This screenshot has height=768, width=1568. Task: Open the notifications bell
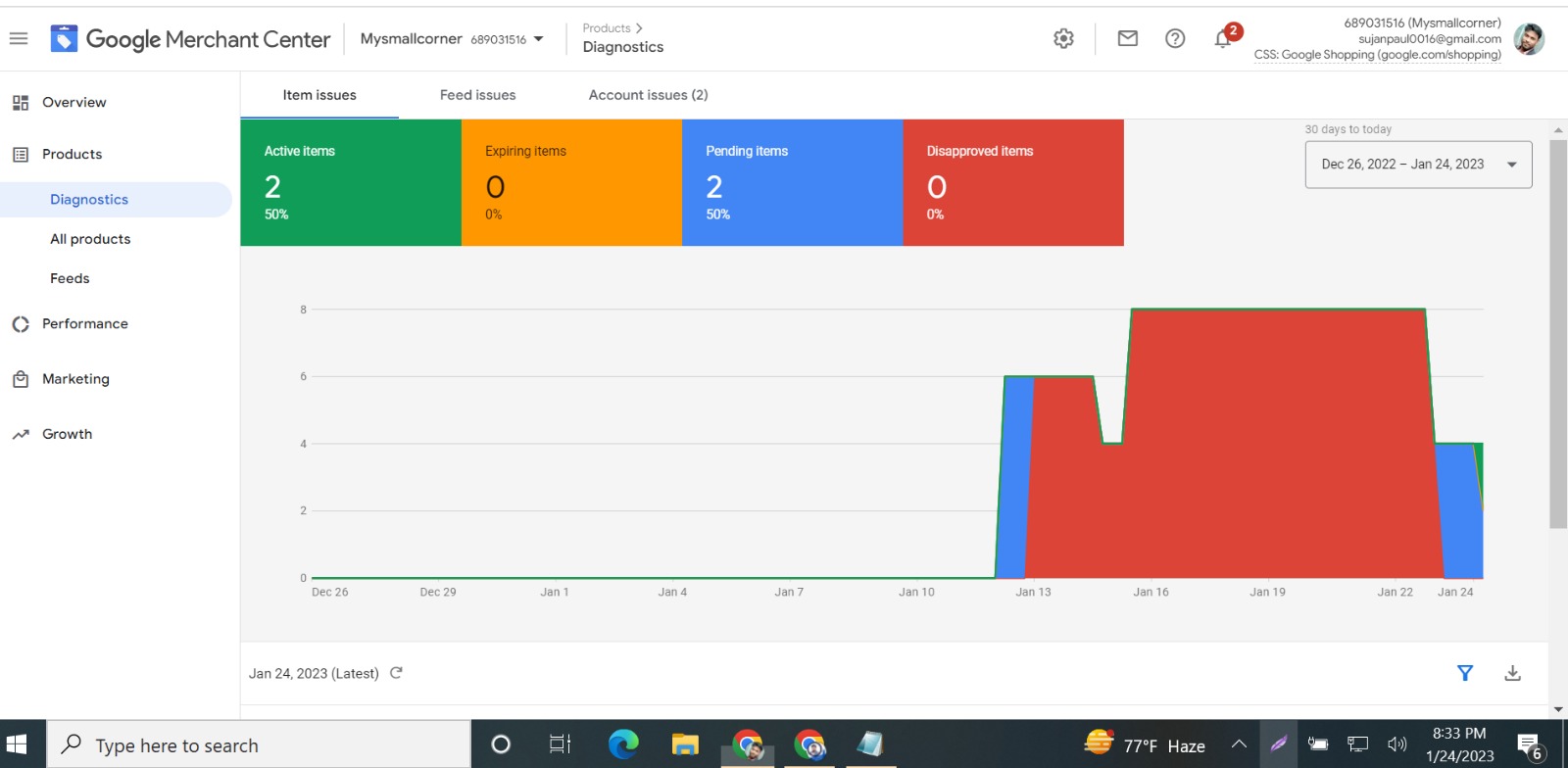tap(1223, 39)
